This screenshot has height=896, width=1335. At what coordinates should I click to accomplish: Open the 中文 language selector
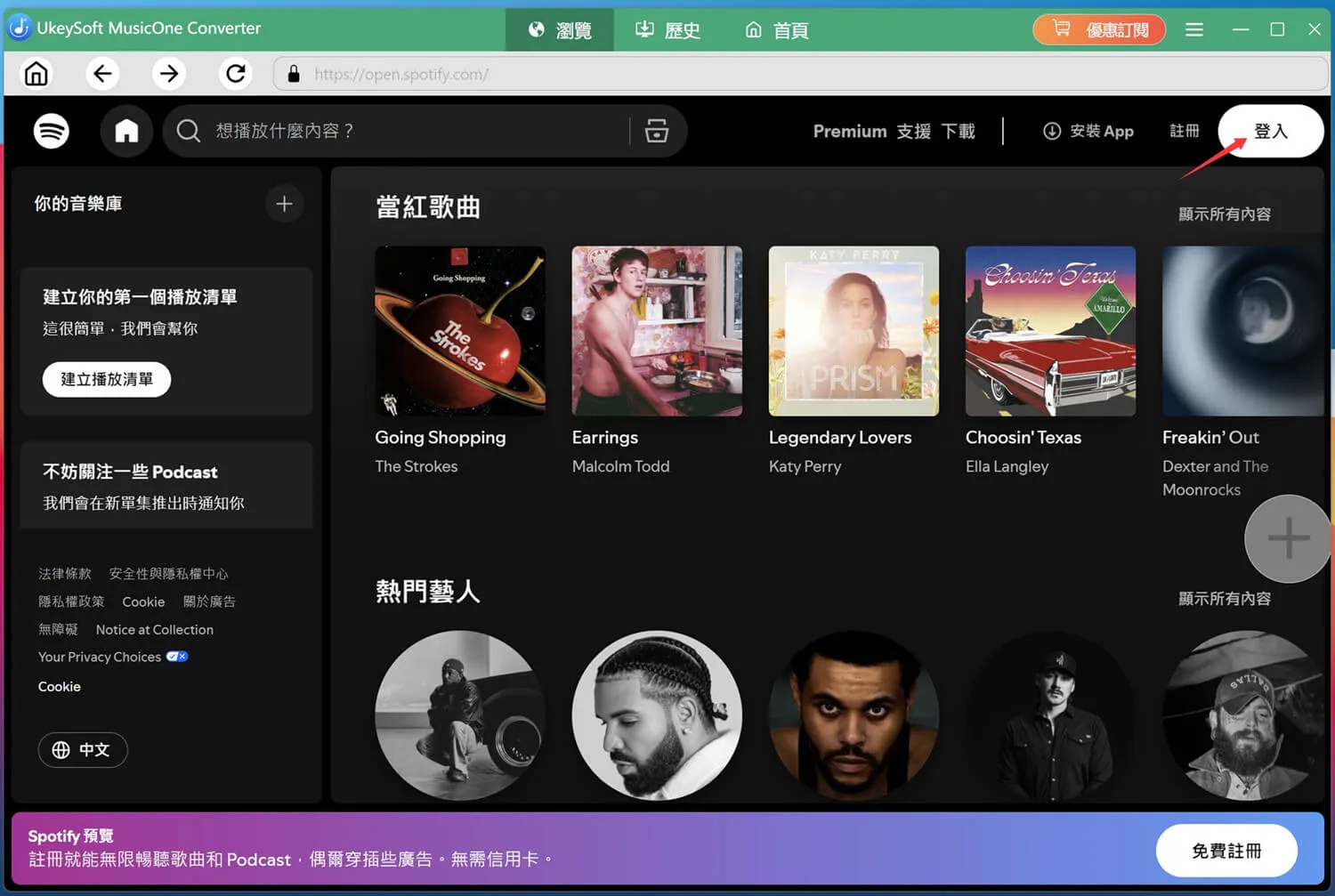[83, 750]
